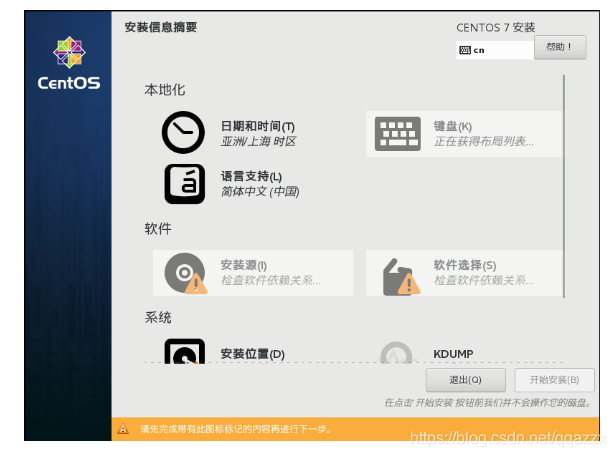Click the 退出(Q) quit button

point(466,380)
